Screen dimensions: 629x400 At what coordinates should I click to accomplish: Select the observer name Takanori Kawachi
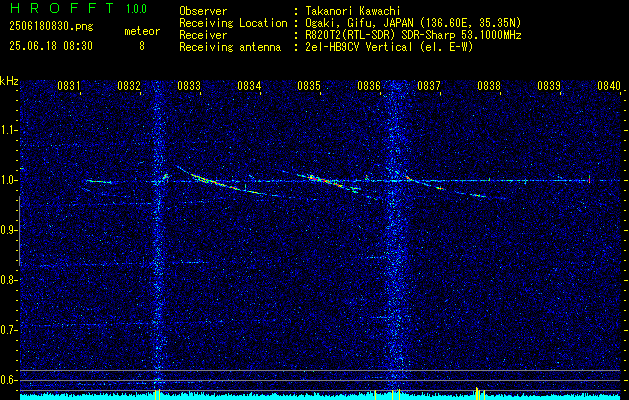pos(352,11)
